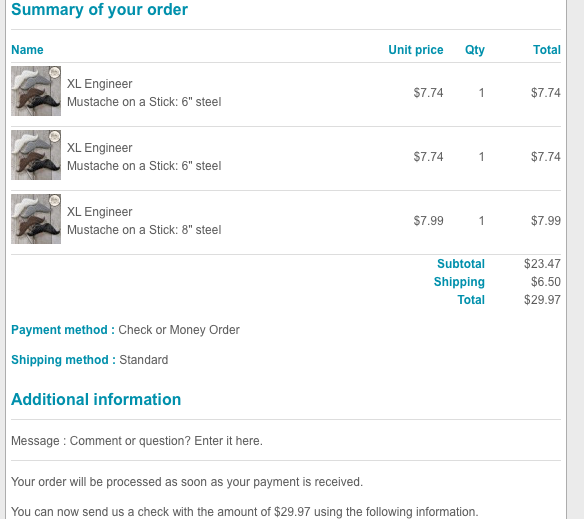
Task: Click first item's 'Mustache on a Stick: 6" steel' text
Action: click(144, 102)
